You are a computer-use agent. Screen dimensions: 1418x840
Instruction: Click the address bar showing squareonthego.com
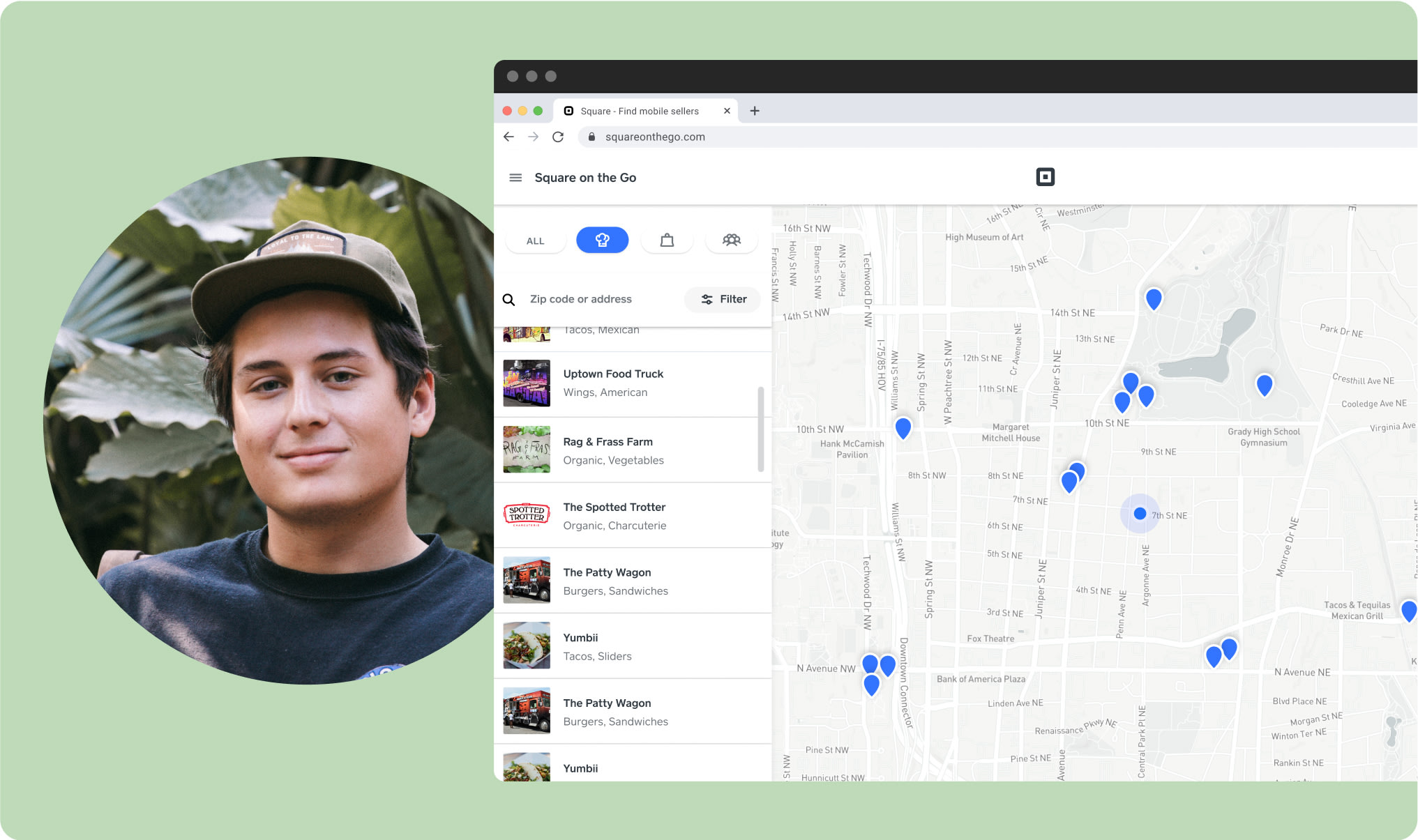coord(997,137)
